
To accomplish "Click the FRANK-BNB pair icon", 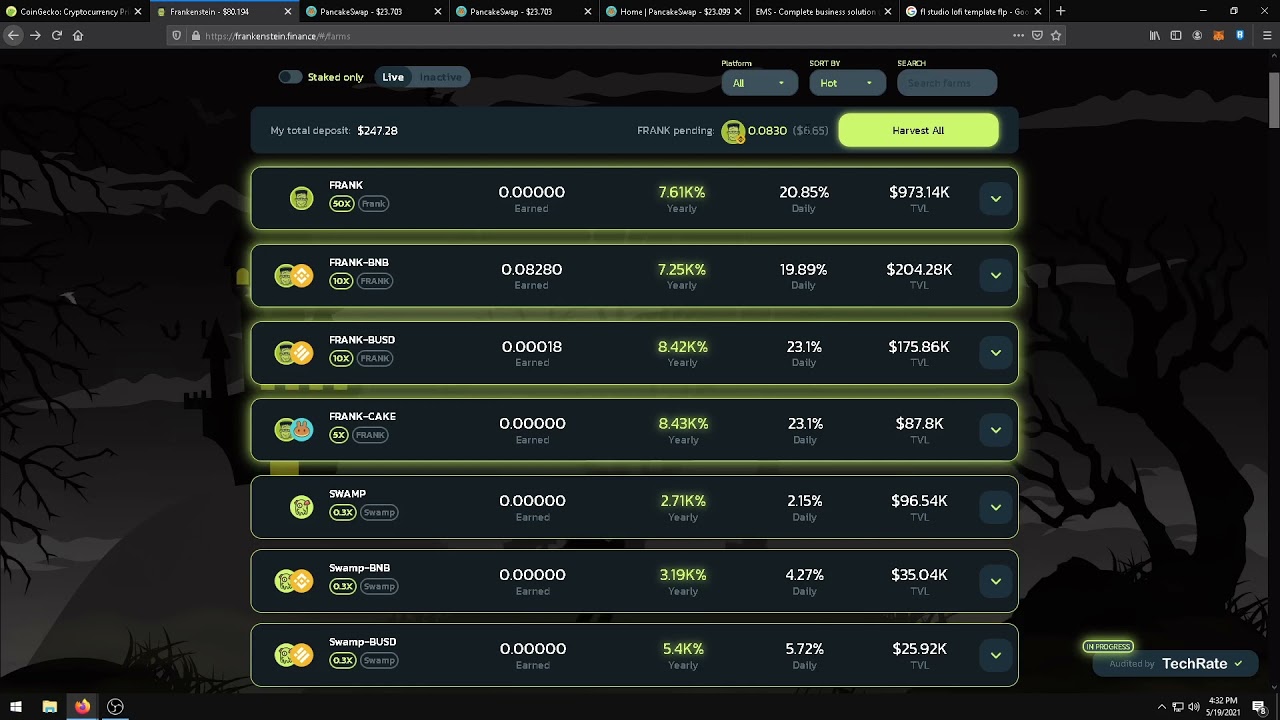I will [294, 275].
